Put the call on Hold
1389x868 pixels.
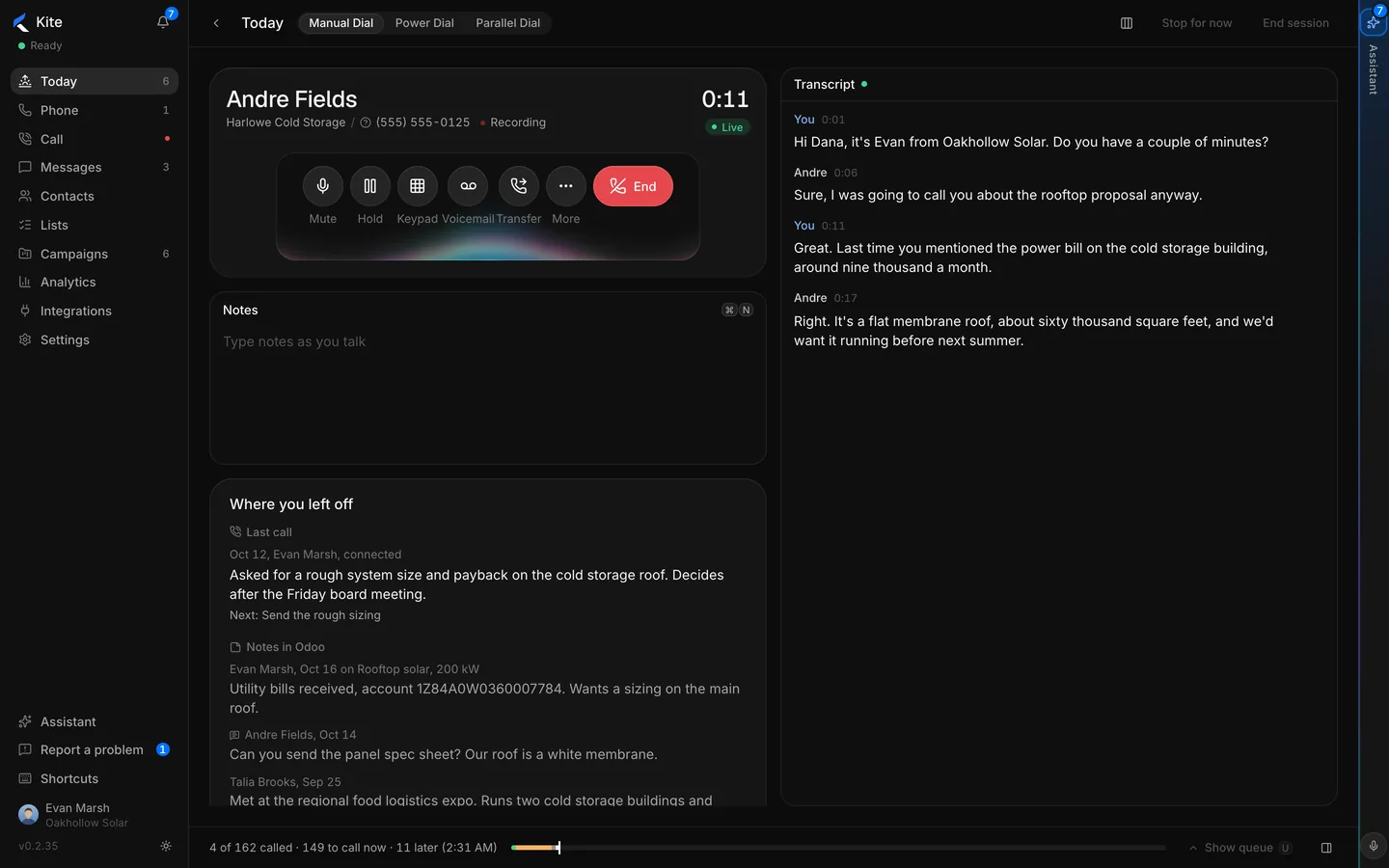pyautogui.click(x=370, y=186)
